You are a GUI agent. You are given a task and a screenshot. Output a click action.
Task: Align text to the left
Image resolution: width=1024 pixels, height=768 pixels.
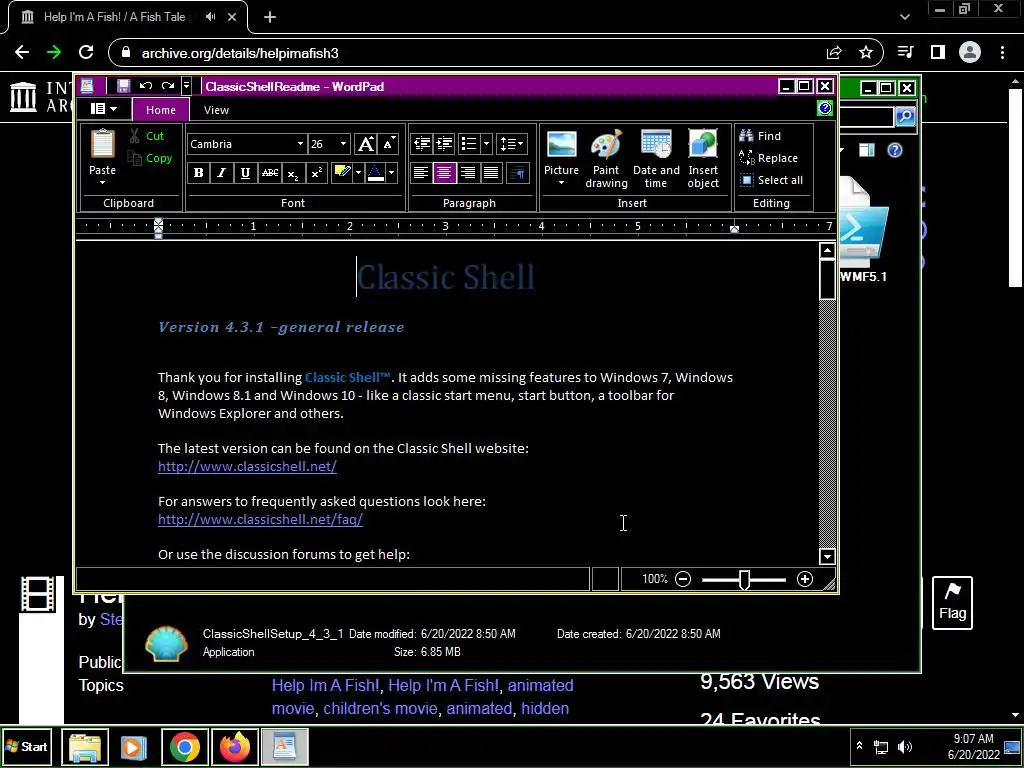pos(421,173)
